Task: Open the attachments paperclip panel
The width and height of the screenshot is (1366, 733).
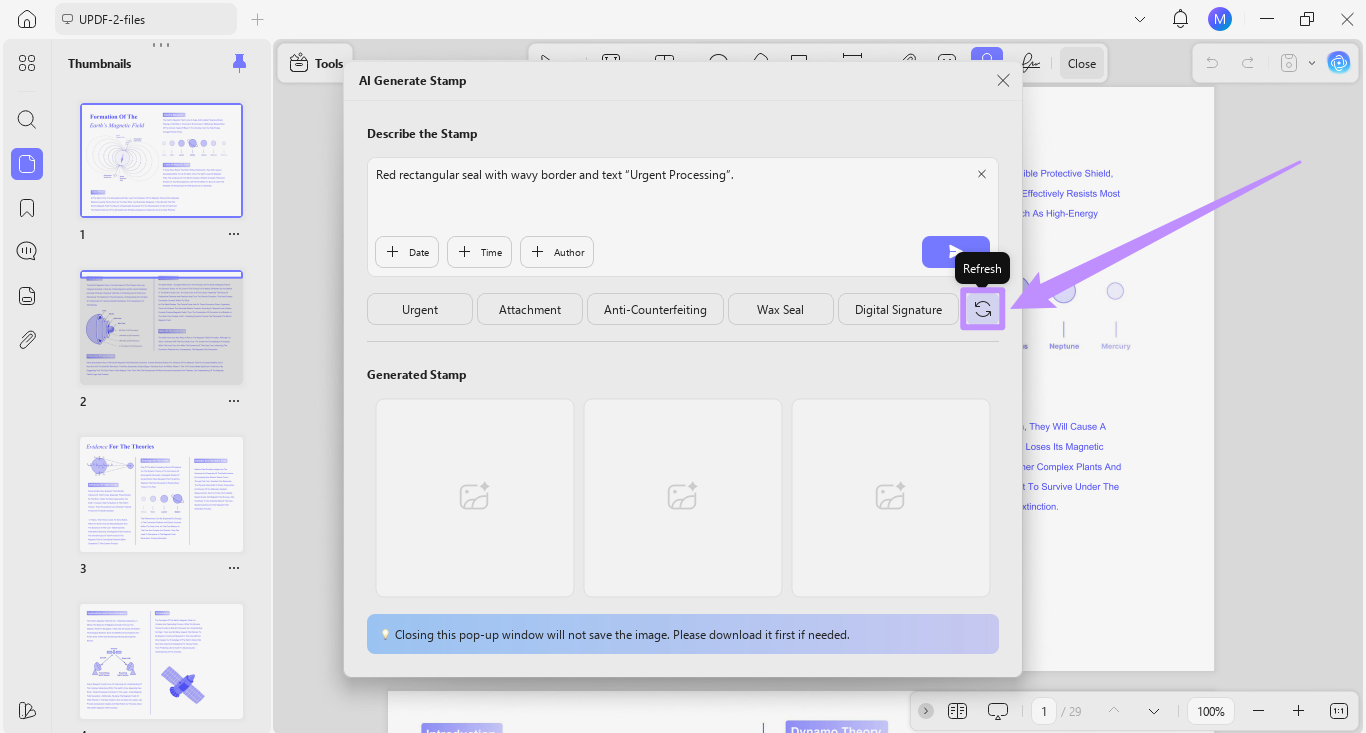Action: point(27,340)
